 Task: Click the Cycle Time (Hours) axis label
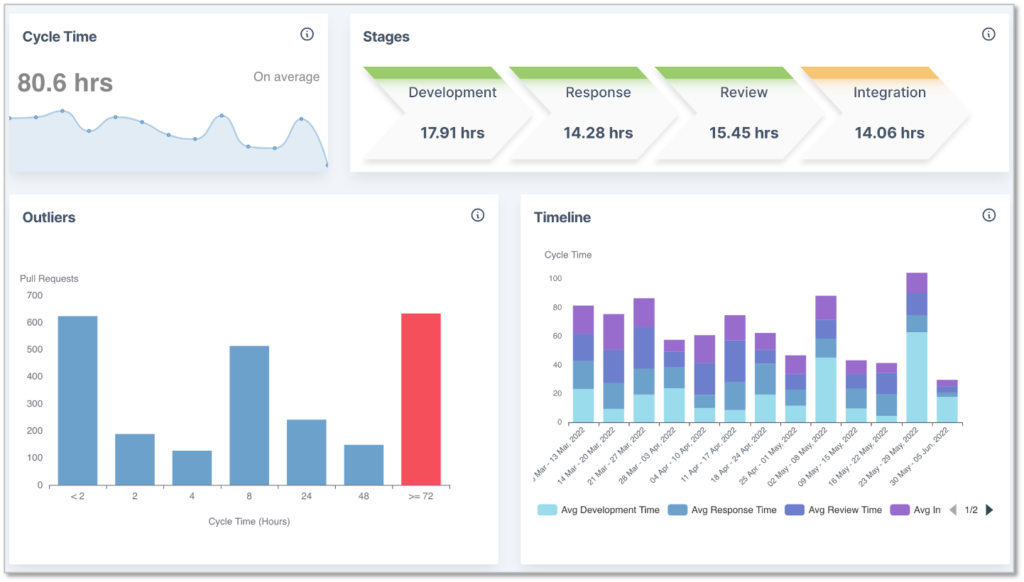(249, 521)
